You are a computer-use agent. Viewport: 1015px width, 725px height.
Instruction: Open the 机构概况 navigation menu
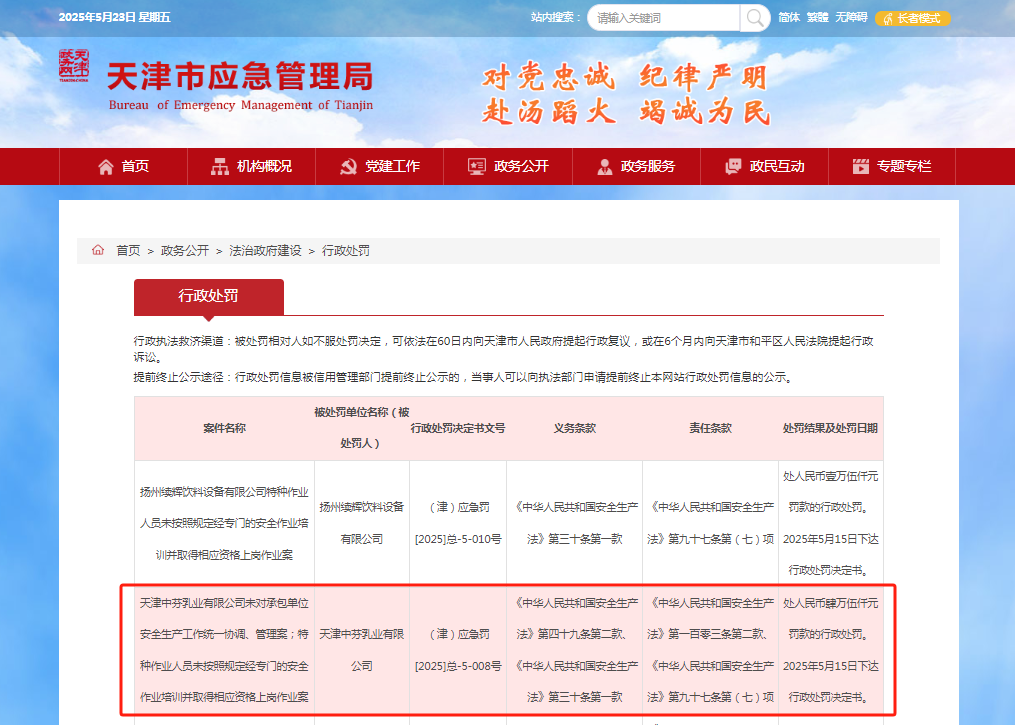coord(251,166)
